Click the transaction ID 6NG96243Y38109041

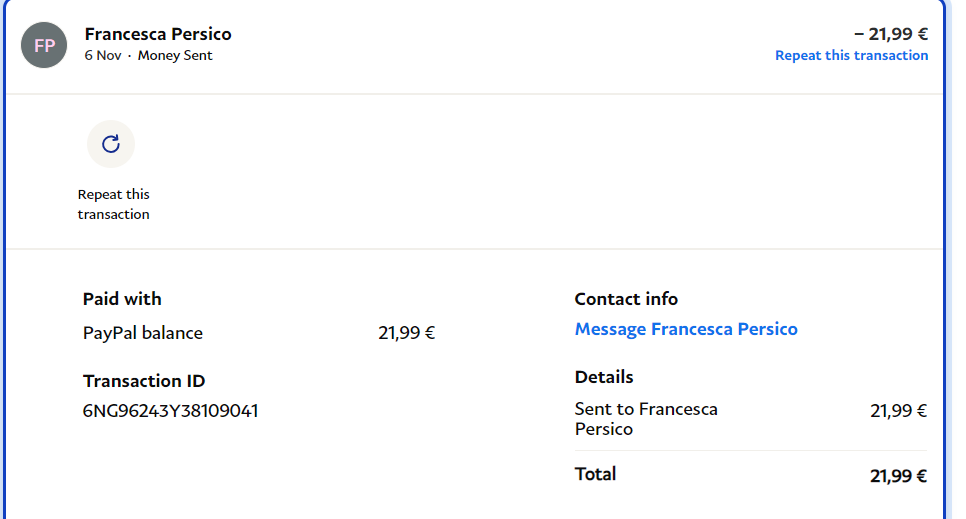click(x=171, y=410)
